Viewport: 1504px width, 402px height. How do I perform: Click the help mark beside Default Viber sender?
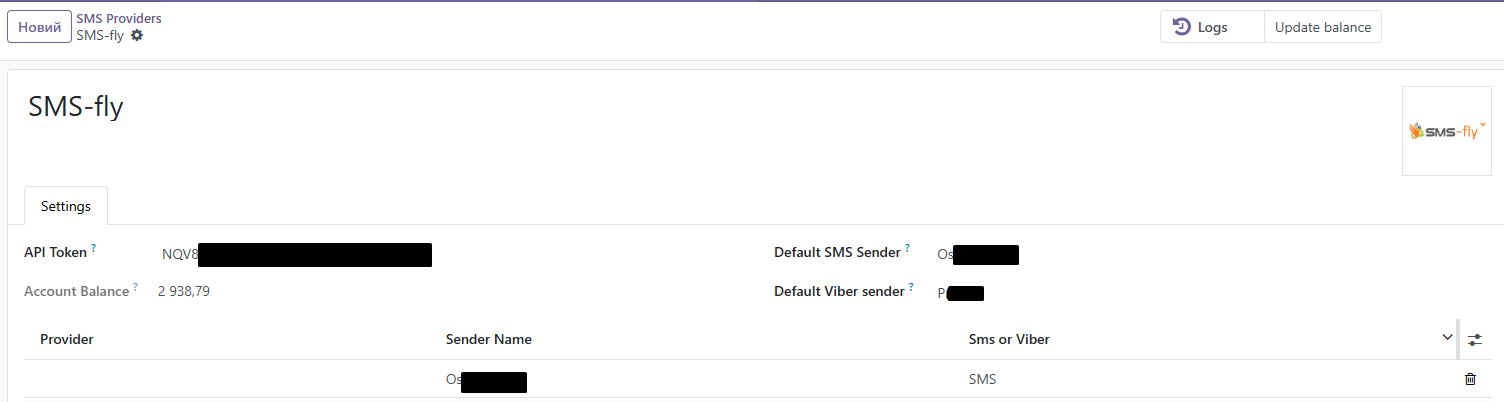click(912, 288)
